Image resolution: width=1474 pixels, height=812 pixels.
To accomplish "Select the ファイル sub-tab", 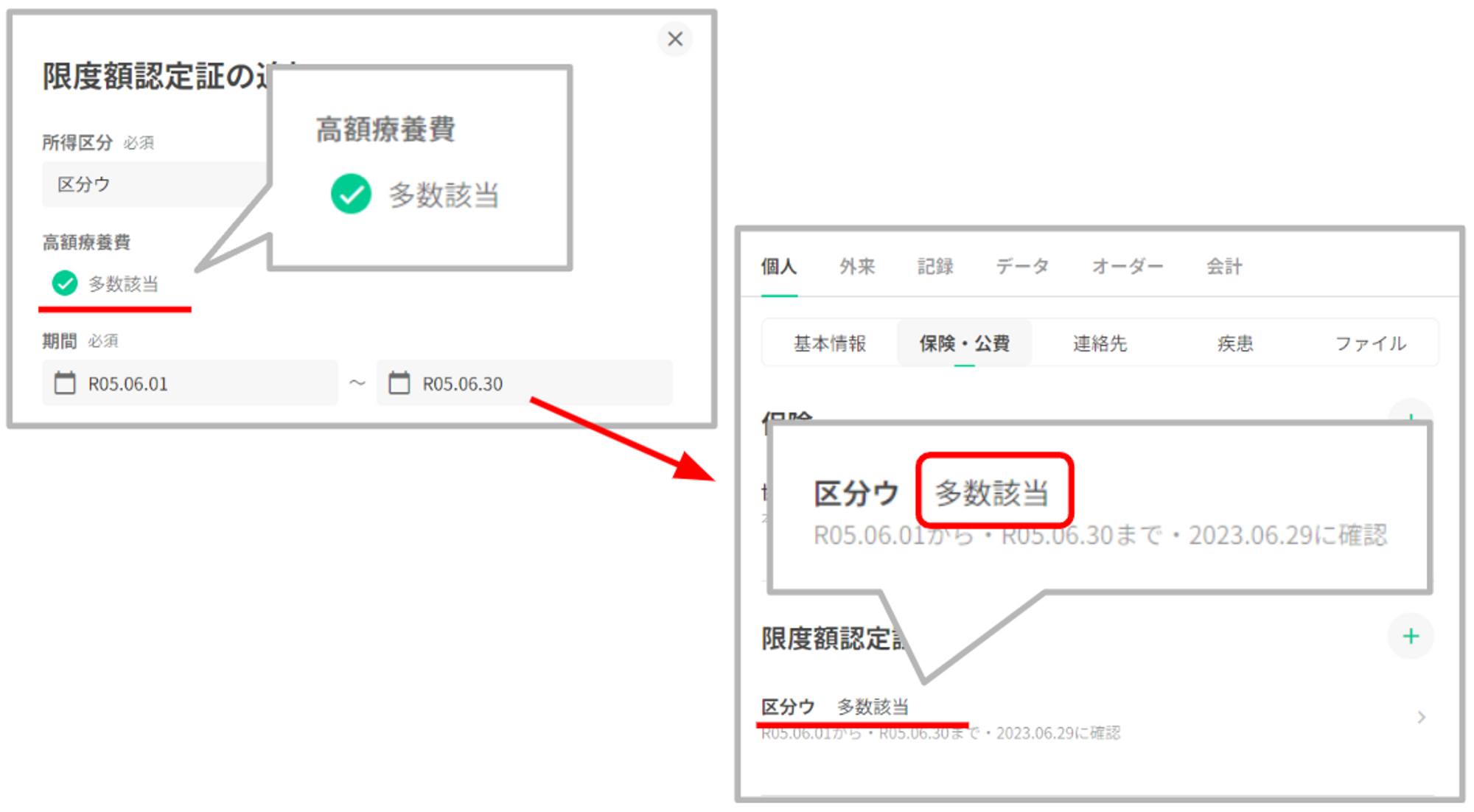I will coord(1371,343).
